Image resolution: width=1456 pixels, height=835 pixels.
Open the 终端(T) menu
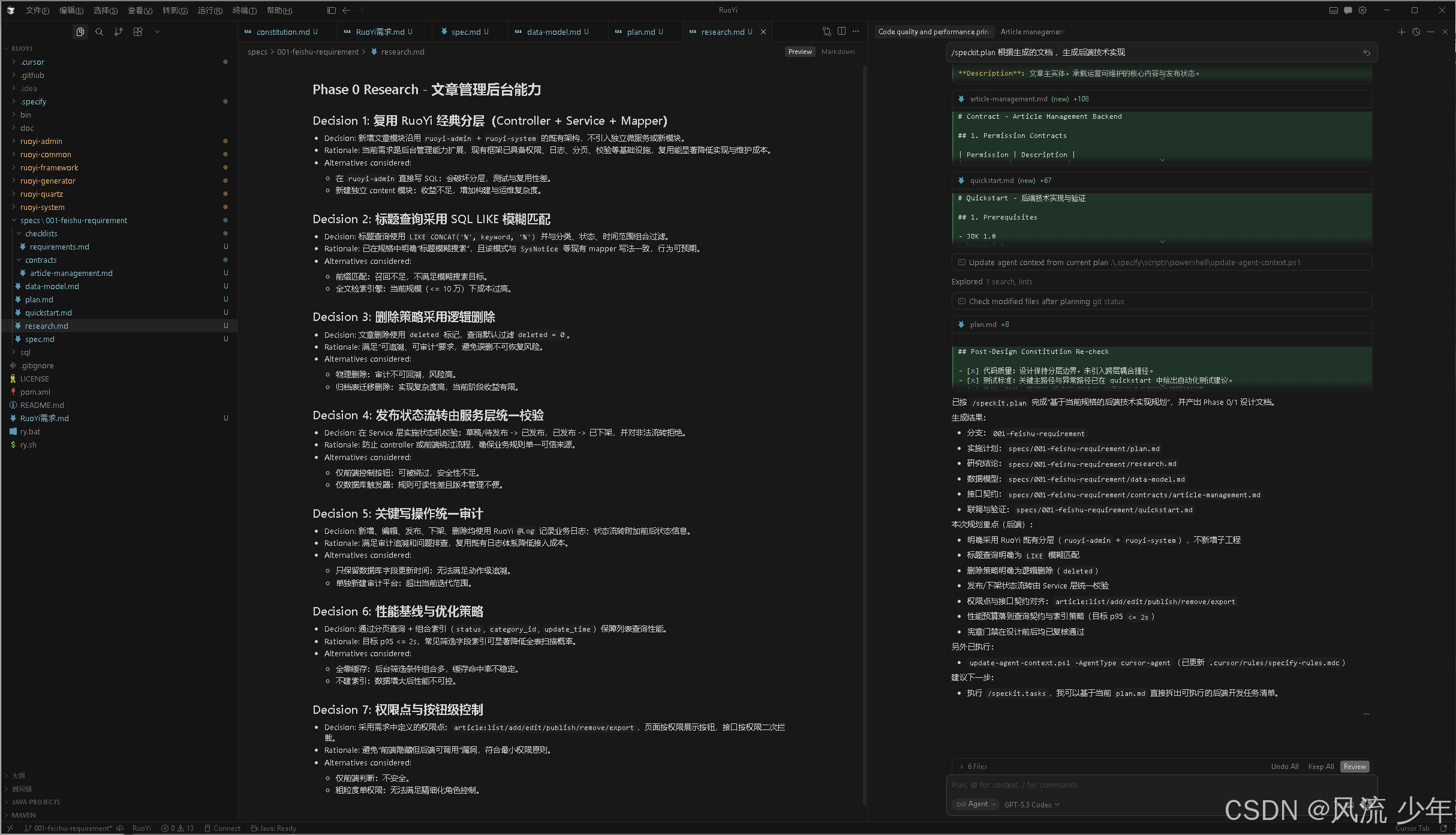[244, 10]
